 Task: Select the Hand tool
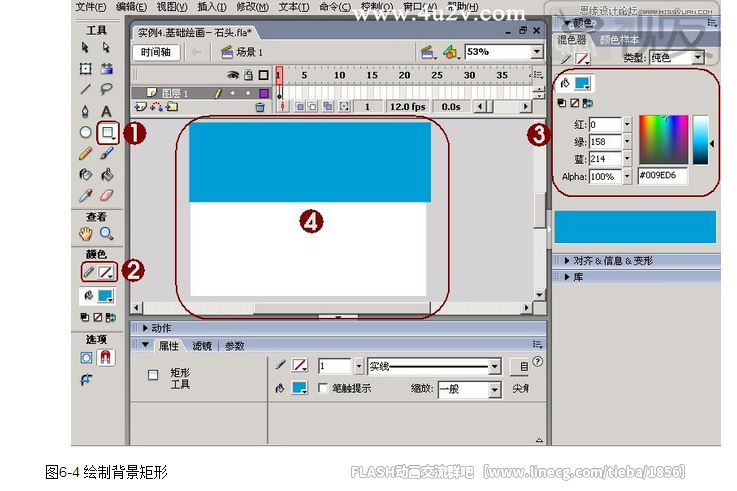[85, 234]
